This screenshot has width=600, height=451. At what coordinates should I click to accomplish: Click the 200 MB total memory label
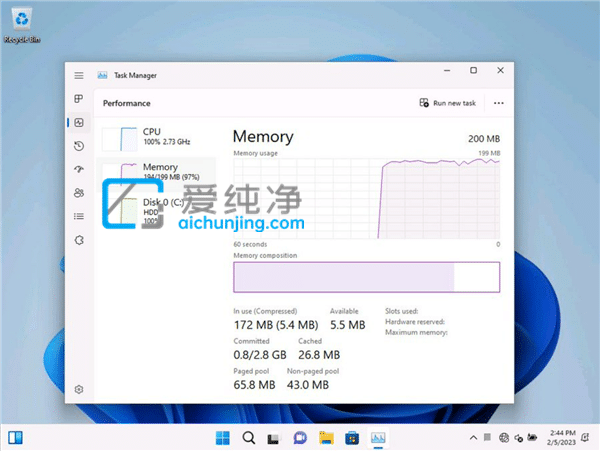484,138
